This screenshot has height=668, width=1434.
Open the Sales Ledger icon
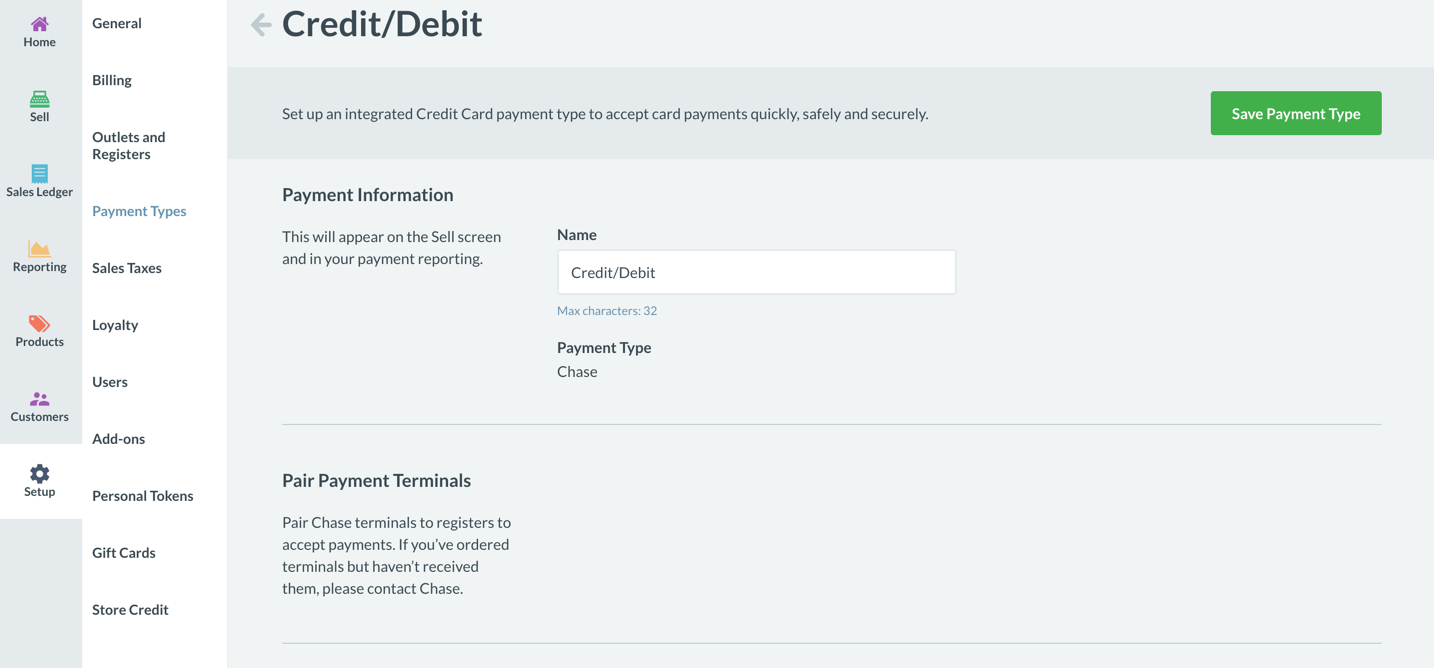(39, 174)
